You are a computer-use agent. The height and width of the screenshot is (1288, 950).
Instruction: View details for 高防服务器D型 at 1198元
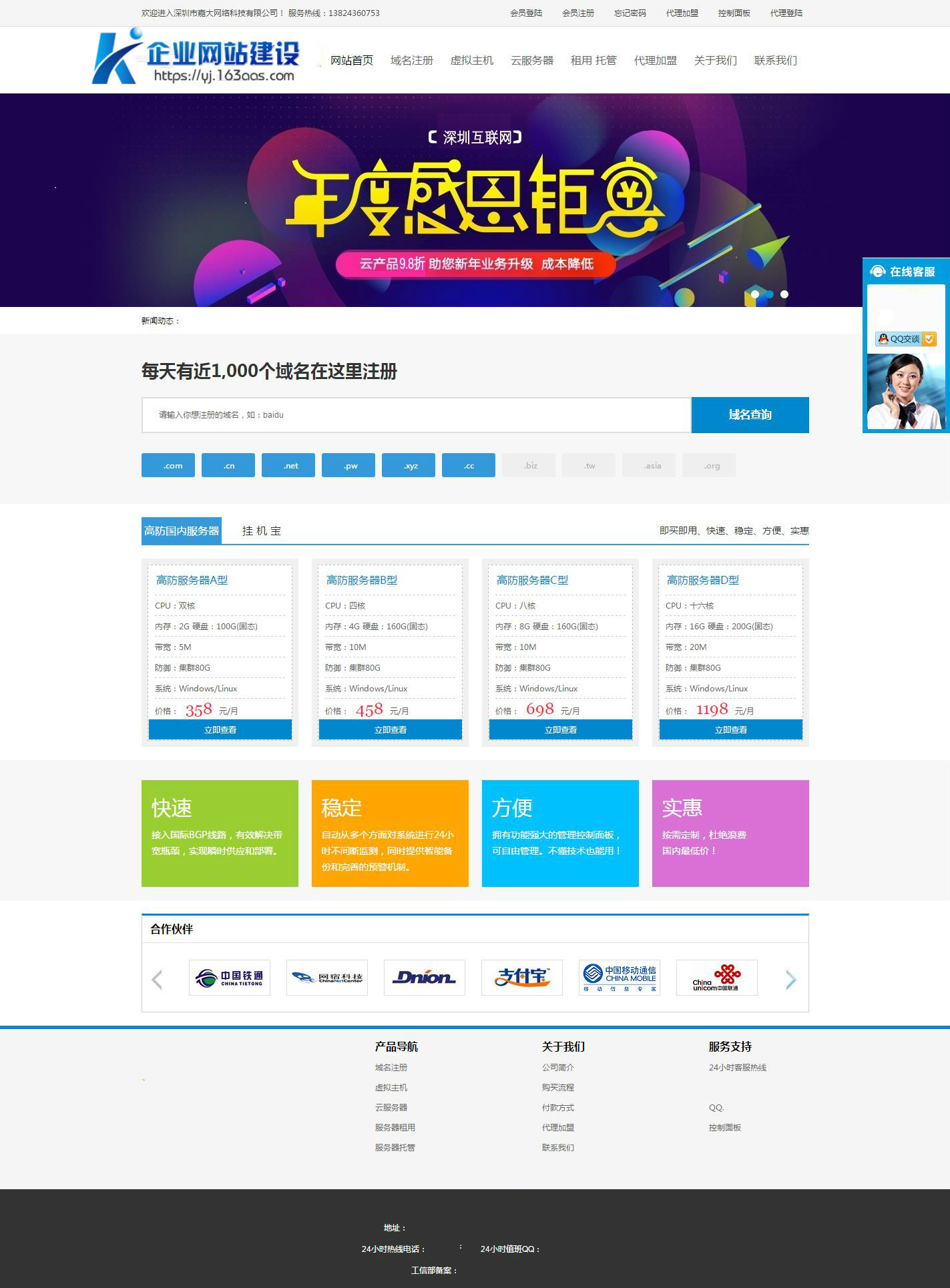click(731, 729)
